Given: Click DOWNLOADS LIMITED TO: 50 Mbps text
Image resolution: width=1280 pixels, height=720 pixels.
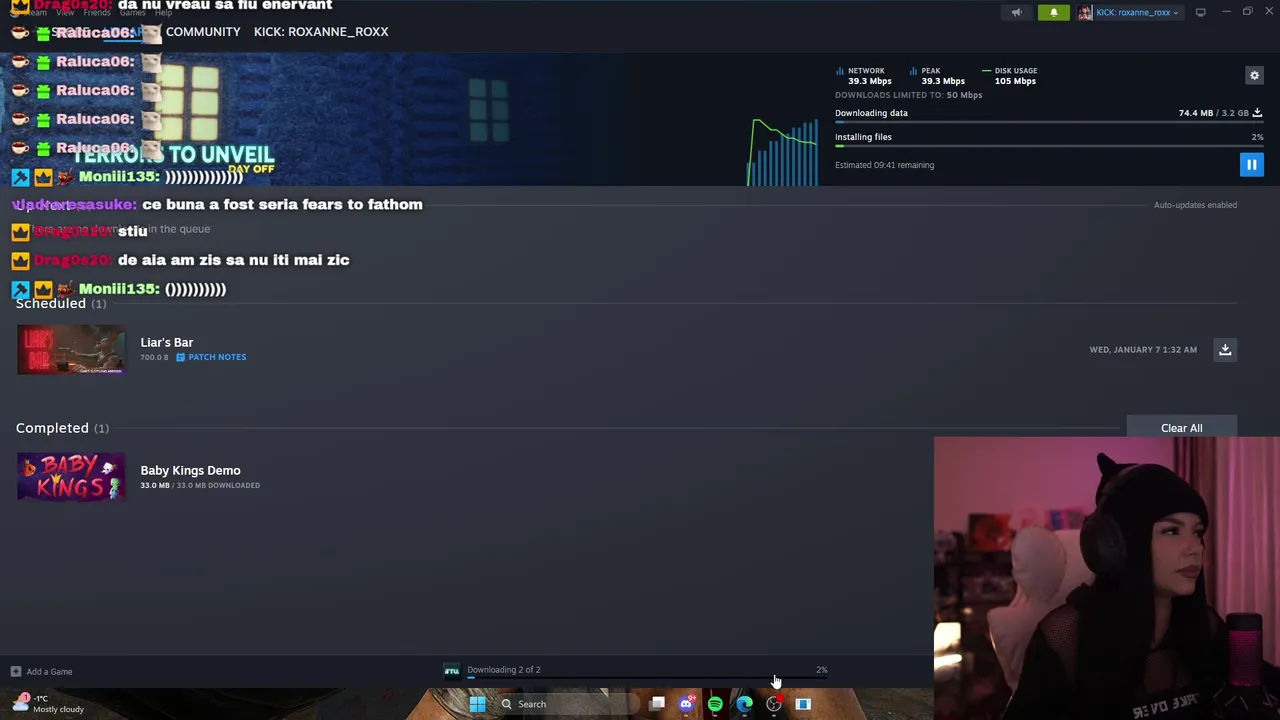Looking at the screenshot, I should coord(908,95).
